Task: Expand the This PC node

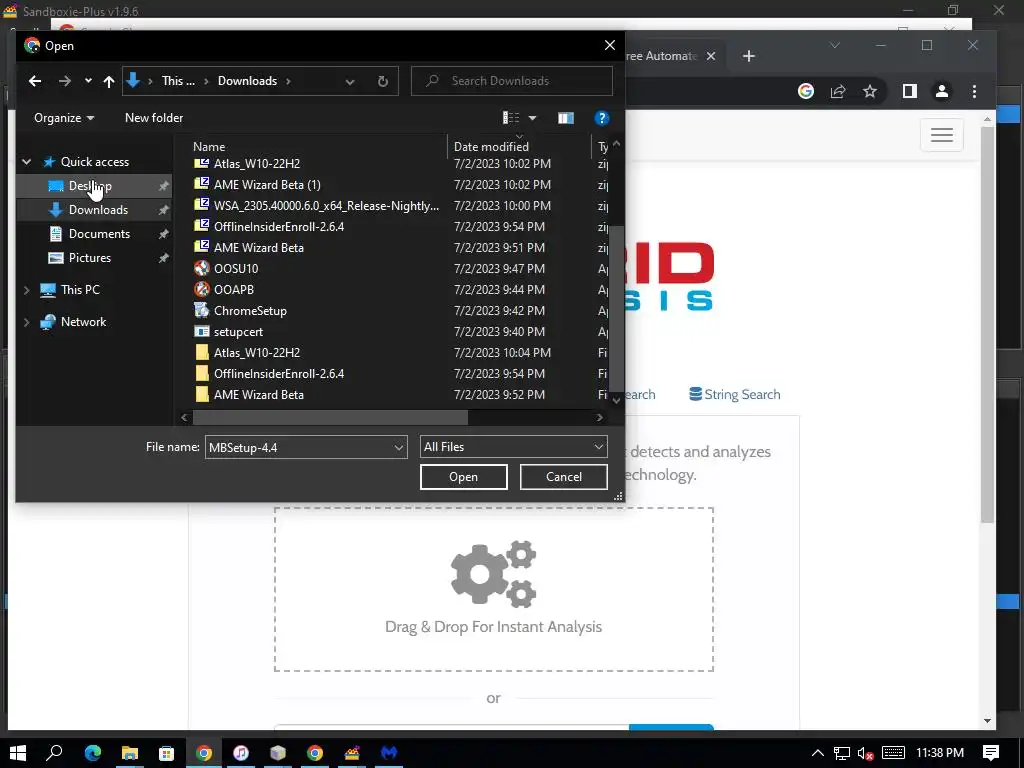Action: 27,290
